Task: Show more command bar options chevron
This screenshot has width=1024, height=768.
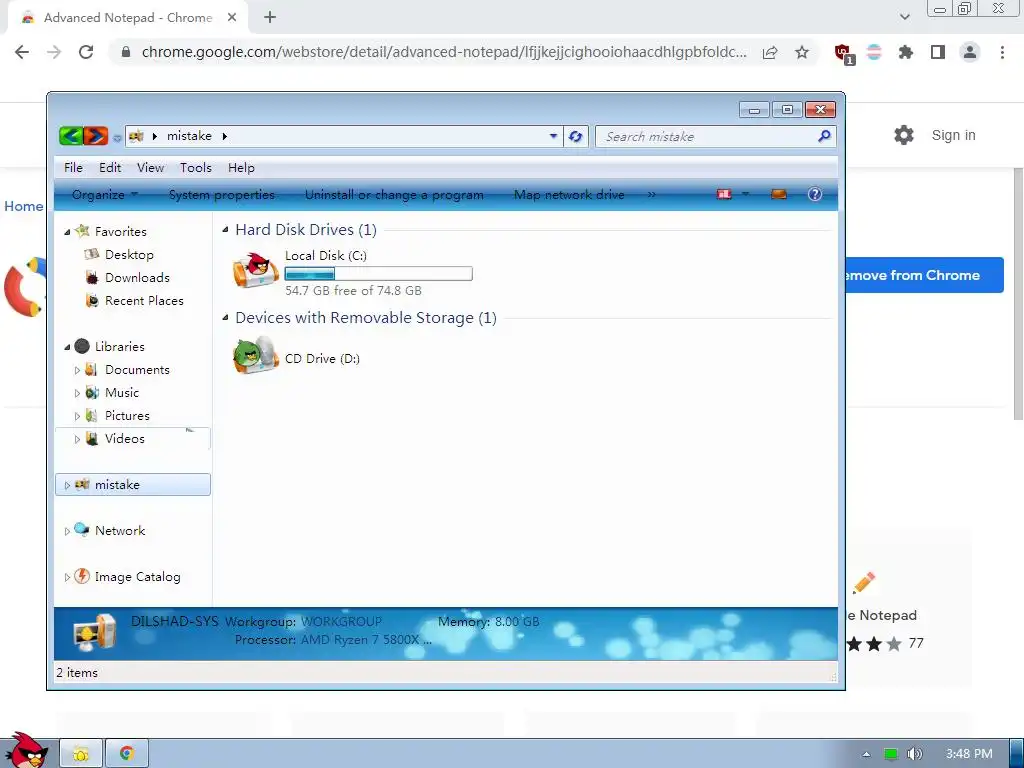Action: pyautogui.click(x=651, y=195)
